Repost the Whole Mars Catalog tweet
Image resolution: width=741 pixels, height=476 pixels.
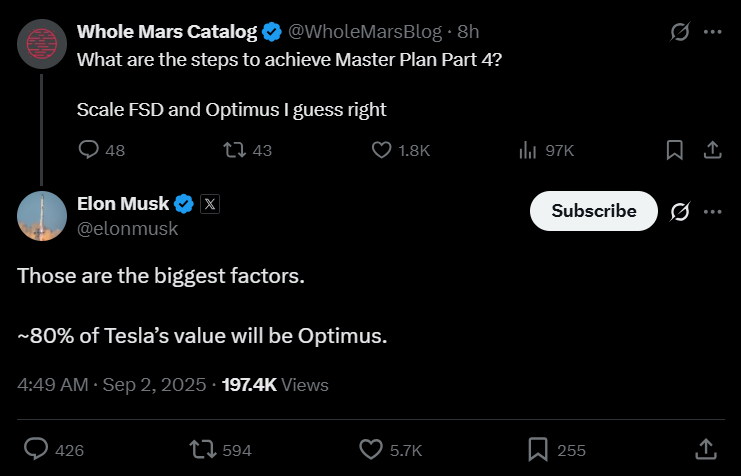point(235,150)
